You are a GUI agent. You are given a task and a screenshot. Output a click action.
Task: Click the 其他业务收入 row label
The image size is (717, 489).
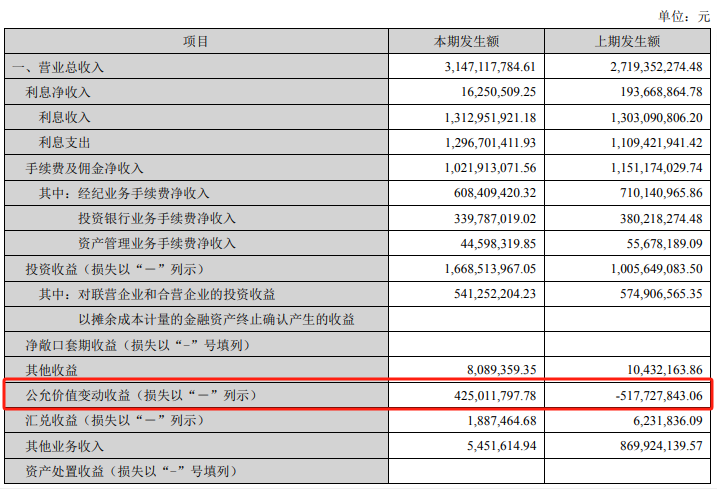pyautogui.click(x=64, y=446)
